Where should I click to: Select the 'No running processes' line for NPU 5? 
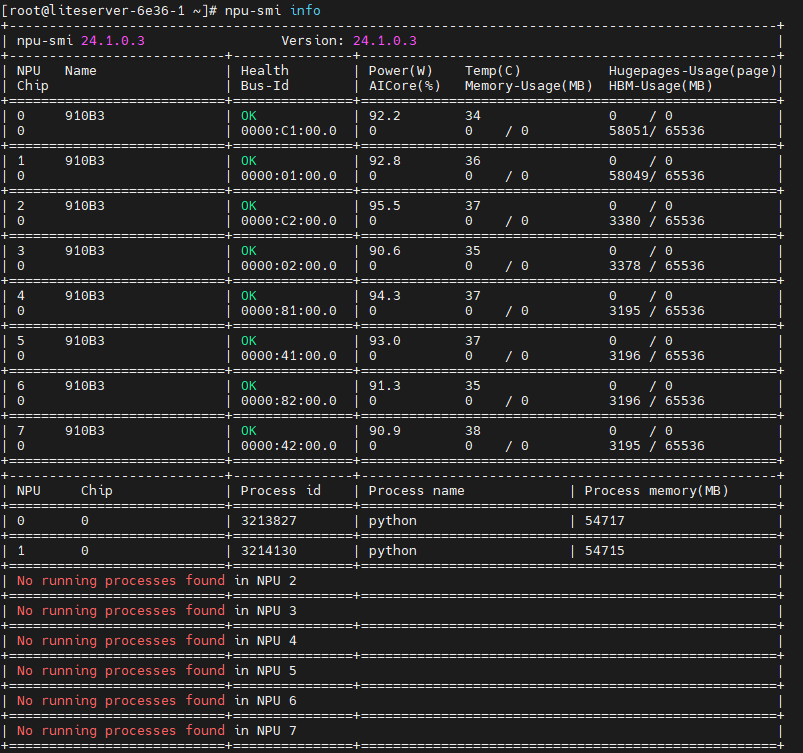pyautogui.click(x=156, y=671)
